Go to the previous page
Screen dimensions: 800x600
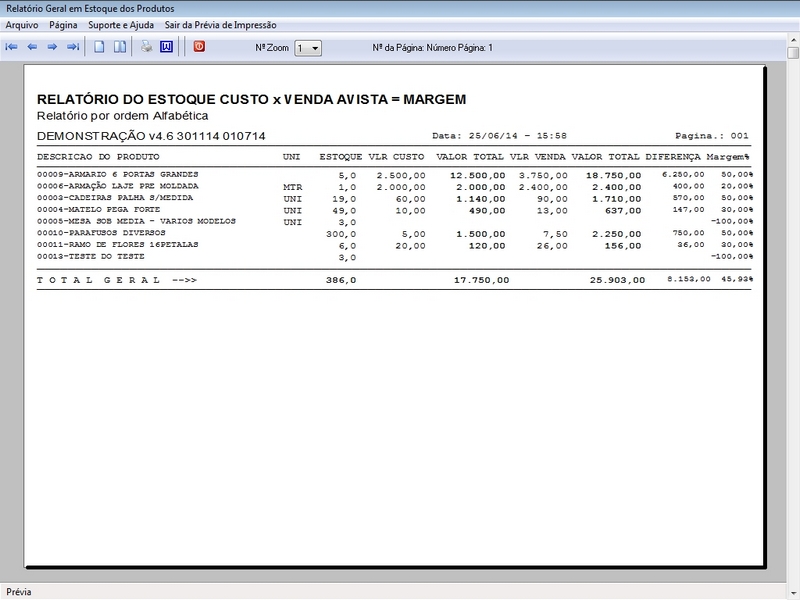click(31, 45)
